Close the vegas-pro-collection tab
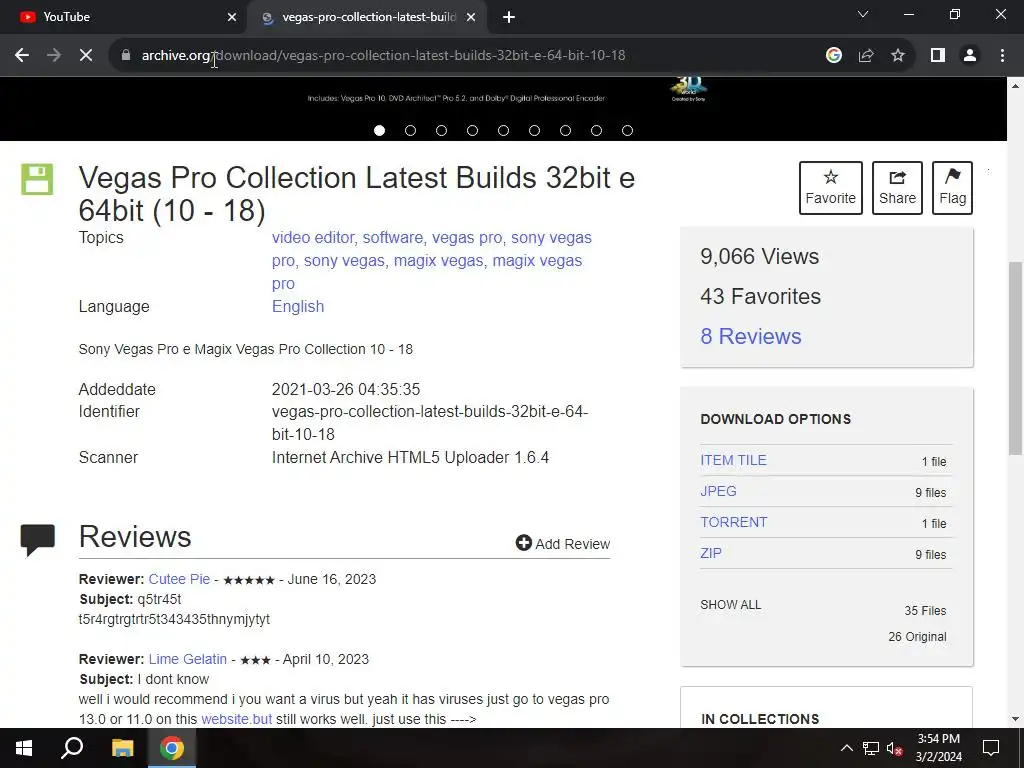 tap(471, 17)
